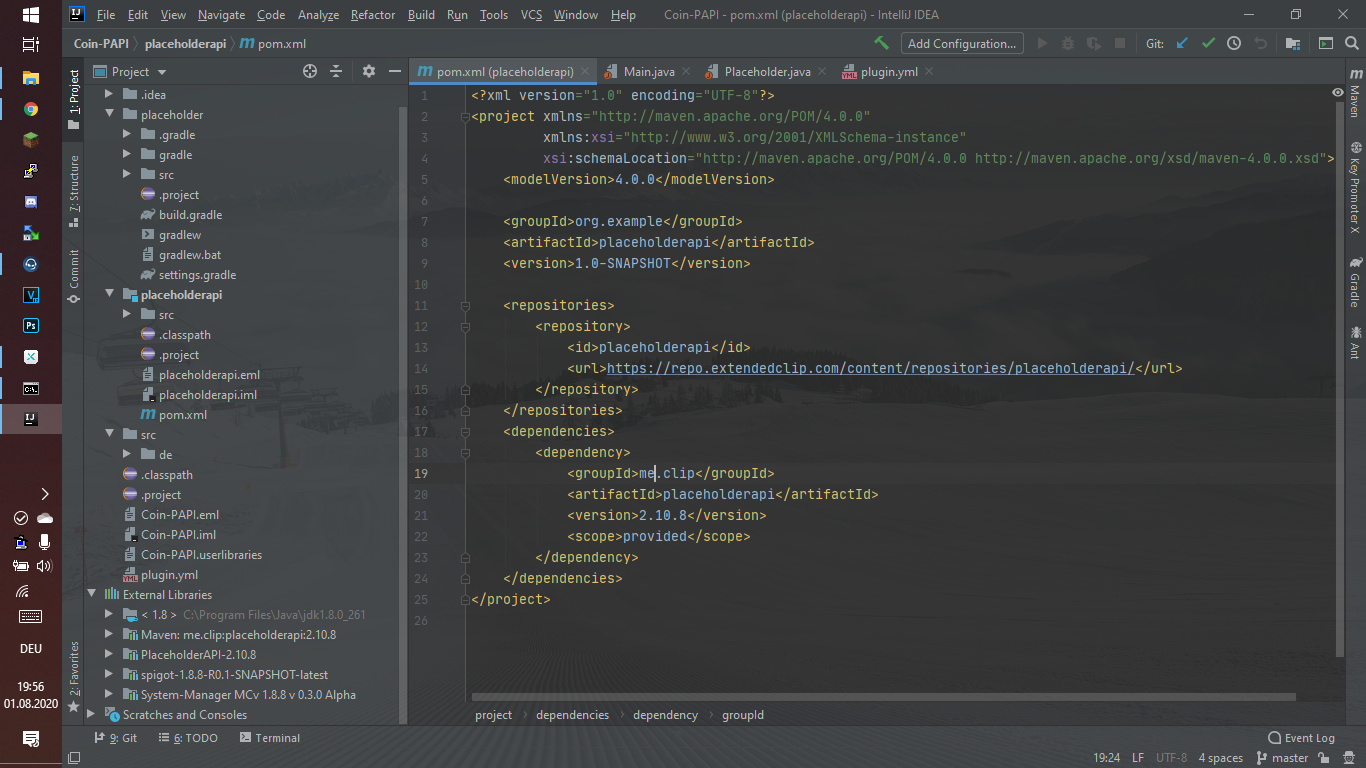Open the Refactor menu
The image size is (1366, 768).
pos(373,15)
